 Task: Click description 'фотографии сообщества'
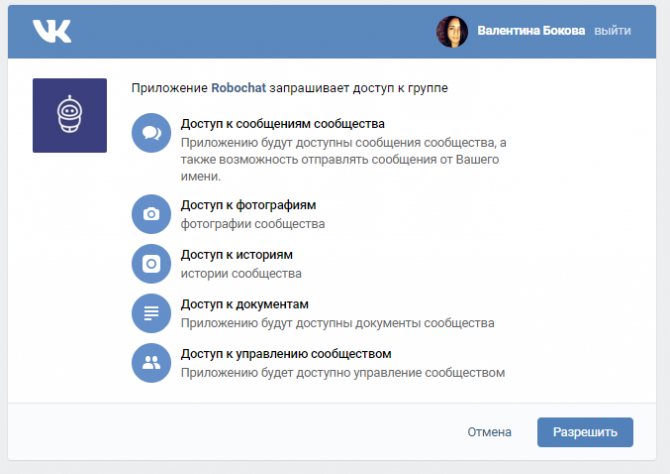tap(253, 224)
